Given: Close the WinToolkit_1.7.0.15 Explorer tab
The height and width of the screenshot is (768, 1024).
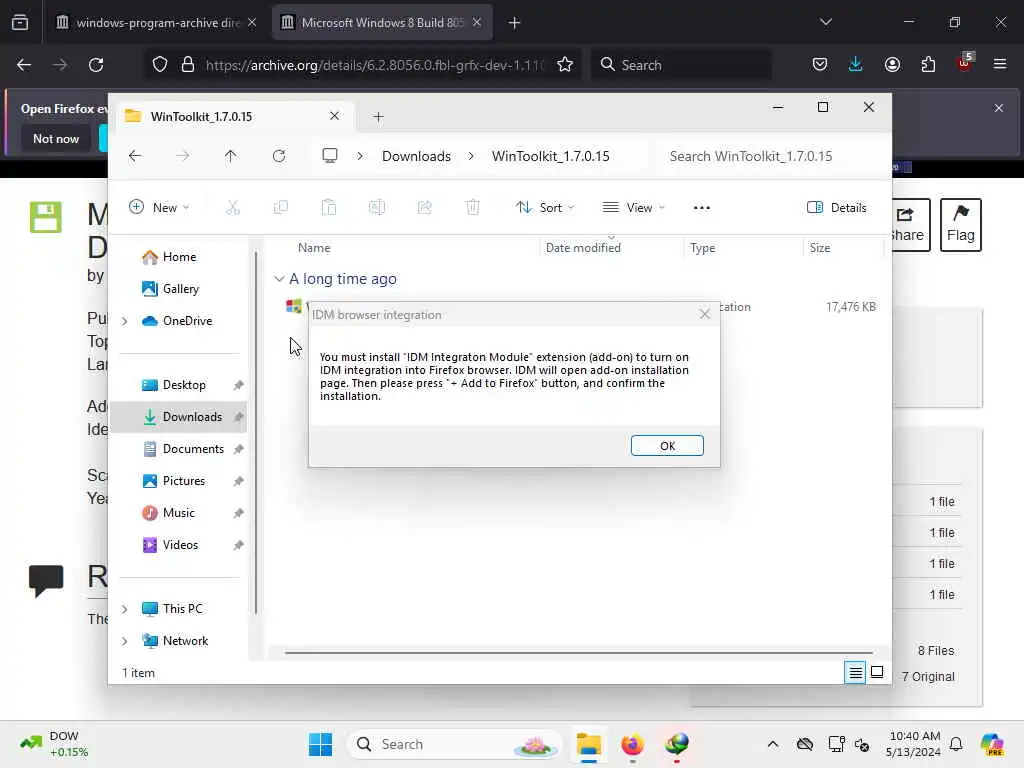Looking at the screenshot, I should (334, 116).
